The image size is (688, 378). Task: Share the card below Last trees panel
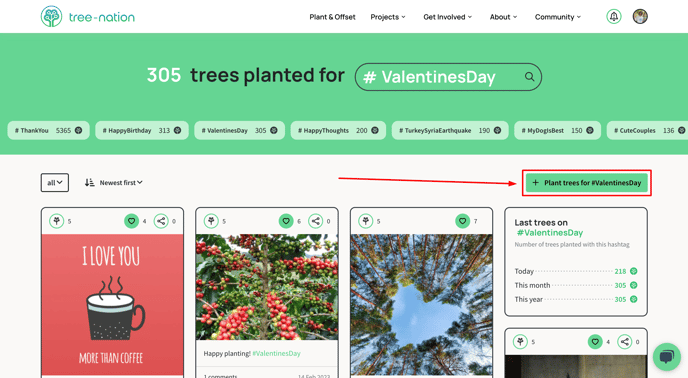tap(624, 342)
